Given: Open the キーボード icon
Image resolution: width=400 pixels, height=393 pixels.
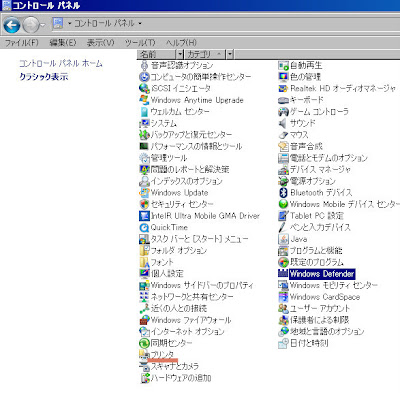Looking at the screenshot, I should coord(283,100).
